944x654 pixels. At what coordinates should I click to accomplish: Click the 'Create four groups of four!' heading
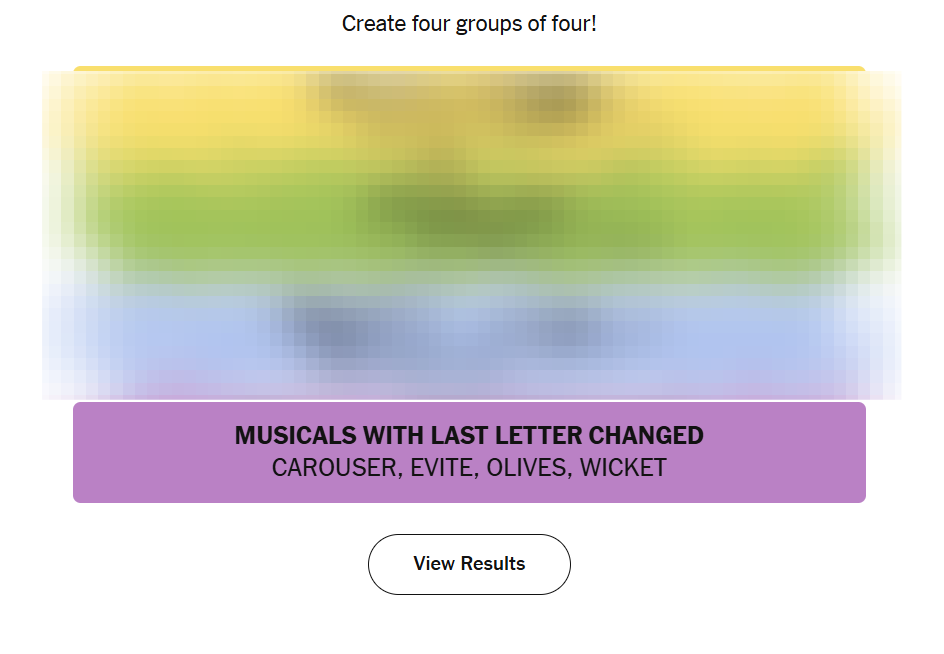(469, 23)
